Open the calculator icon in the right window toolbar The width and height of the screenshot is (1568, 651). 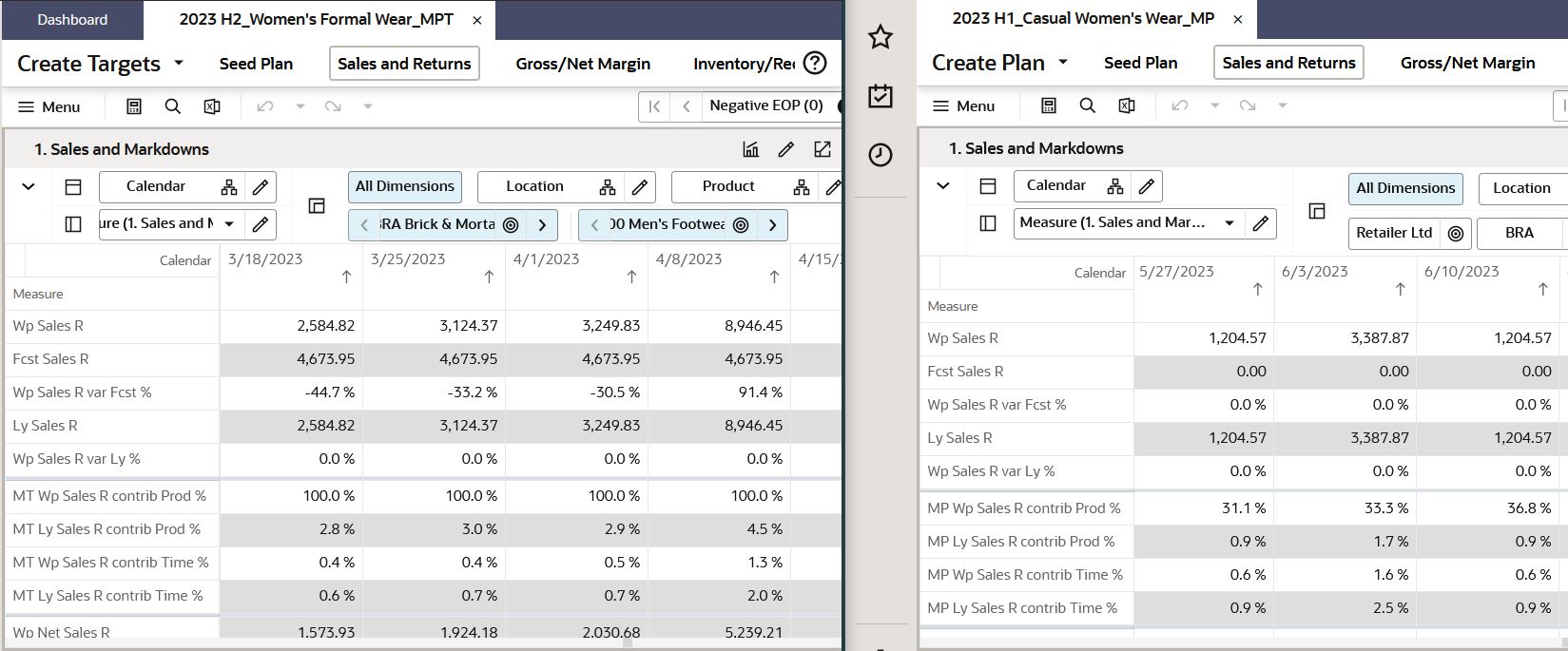click(x=1049, y=105)
